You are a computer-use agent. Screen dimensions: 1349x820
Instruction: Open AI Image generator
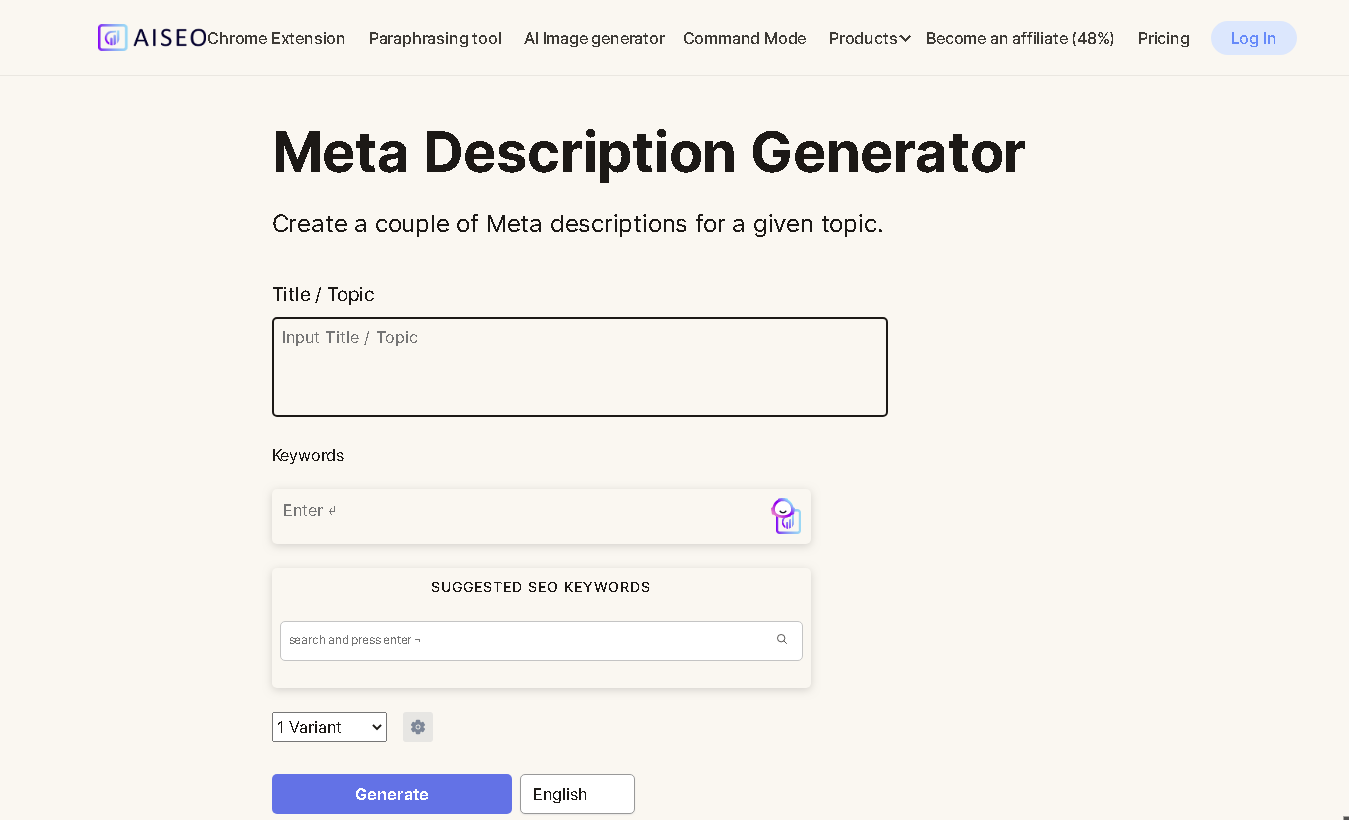point(594,38)
